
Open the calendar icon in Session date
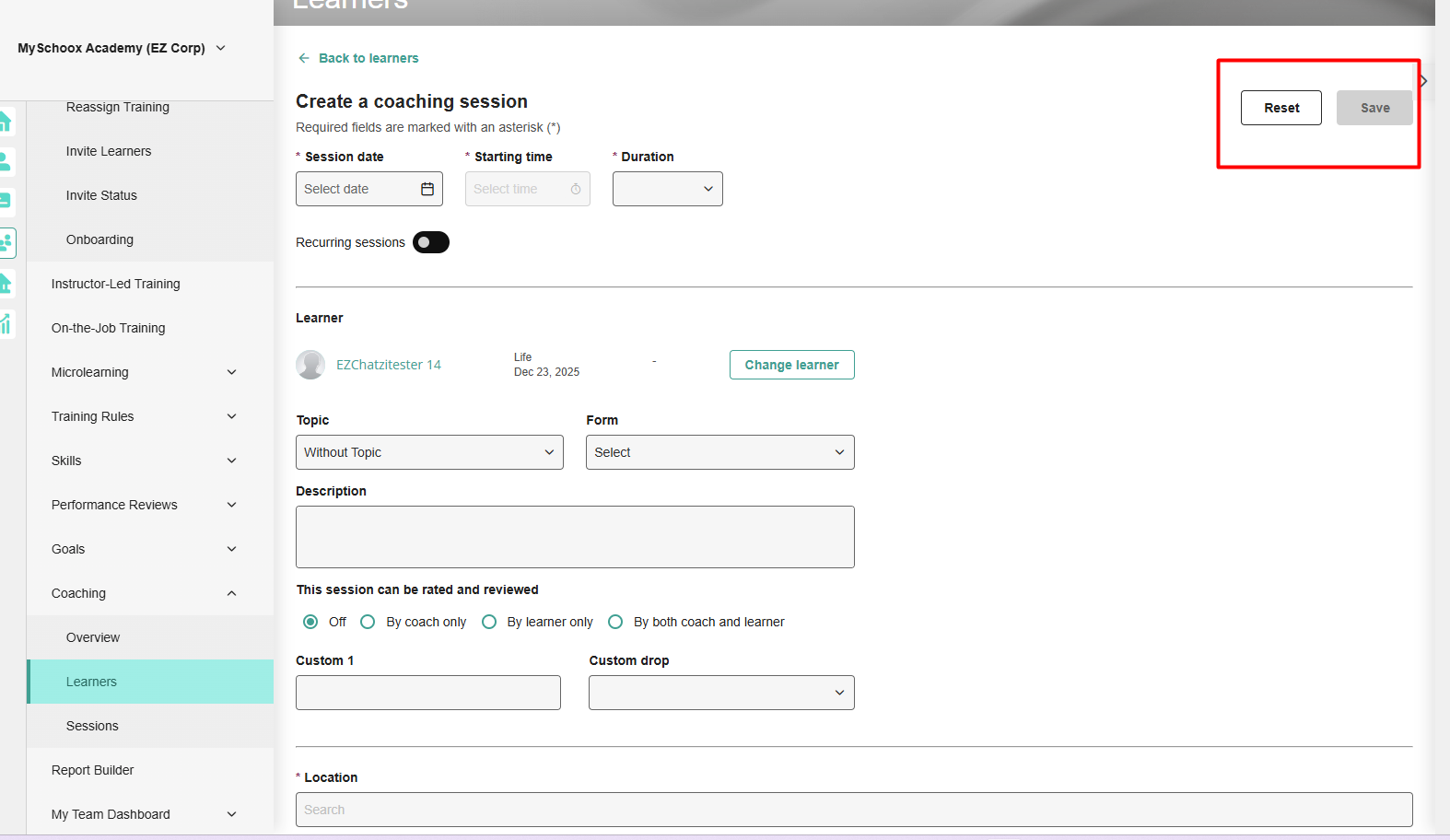[x=427, y=189]
